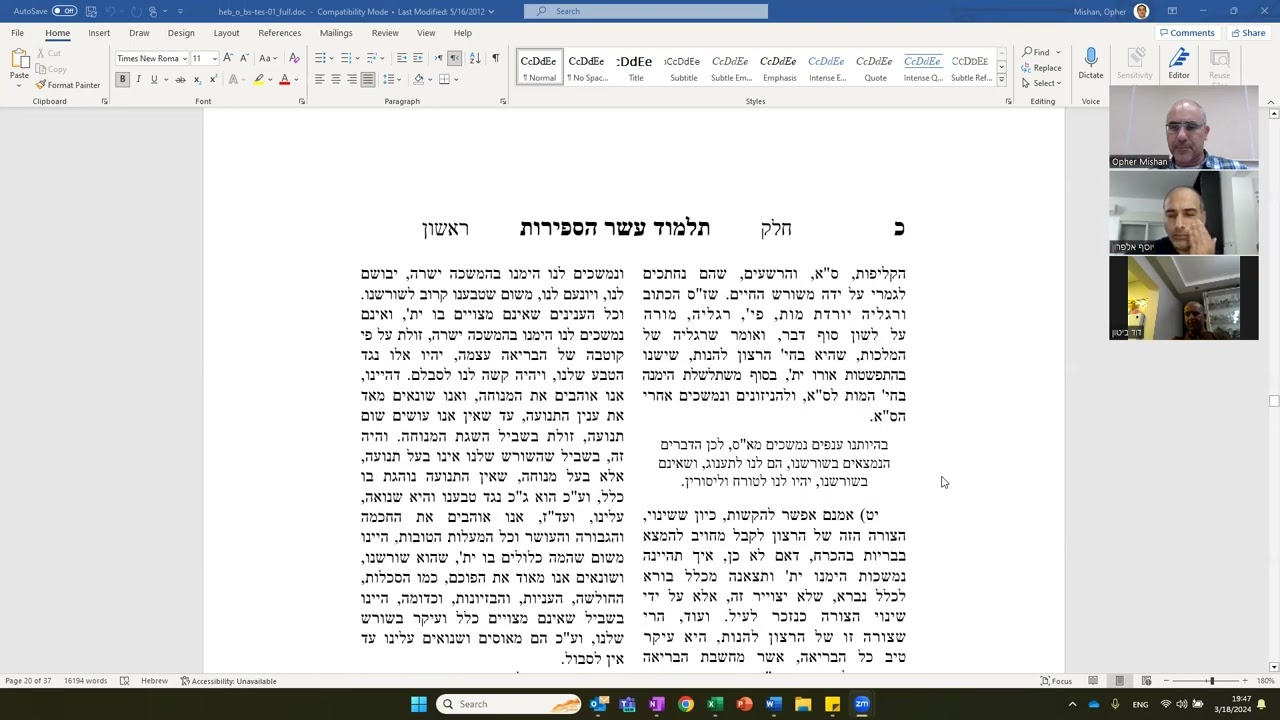Increase the paragraph indent
1280x720 pixels.
click(x=417, y=58)
